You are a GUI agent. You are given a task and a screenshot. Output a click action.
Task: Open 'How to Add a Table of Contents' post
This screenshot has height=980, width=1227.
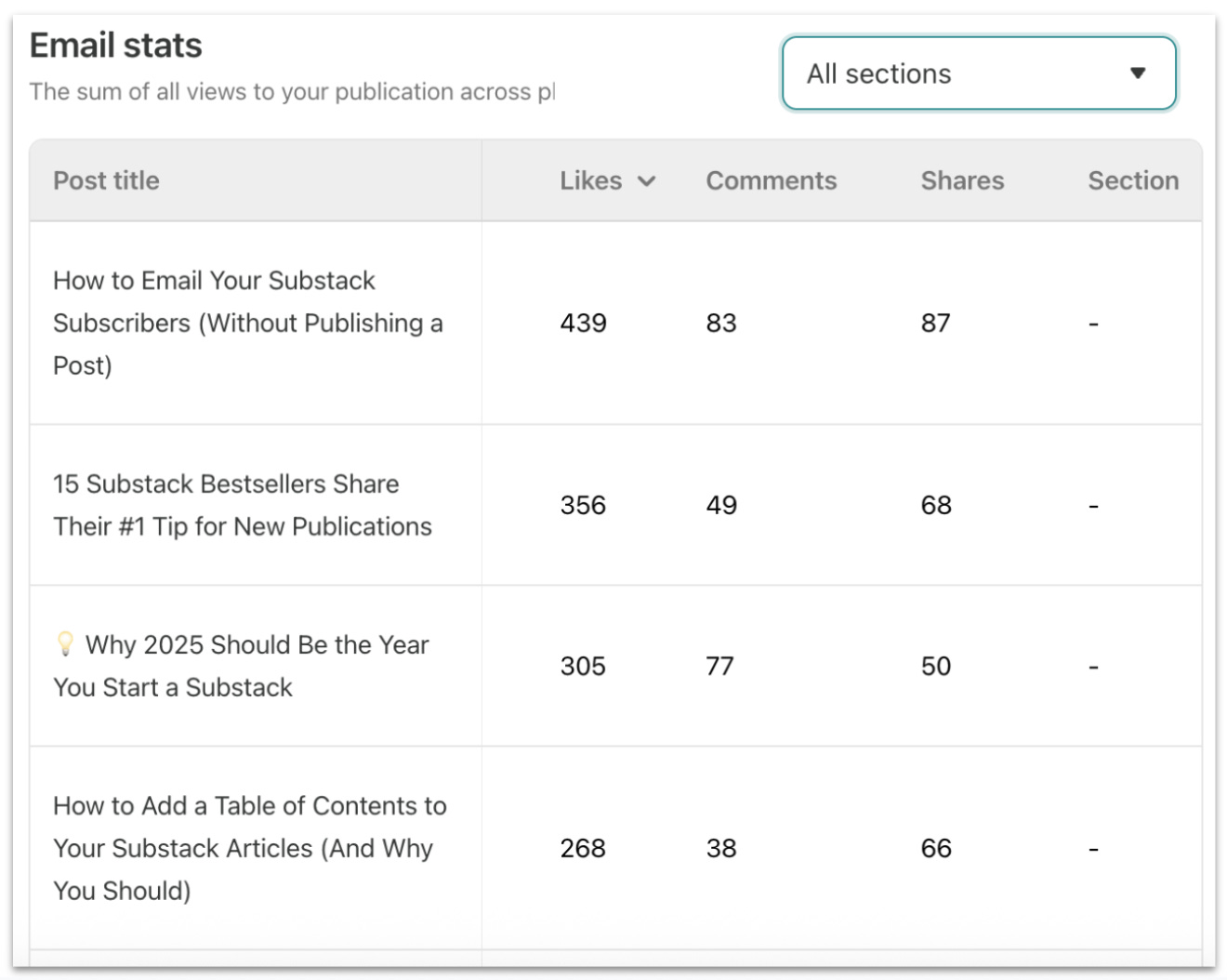pyautogui.click(x=250, y=848)
